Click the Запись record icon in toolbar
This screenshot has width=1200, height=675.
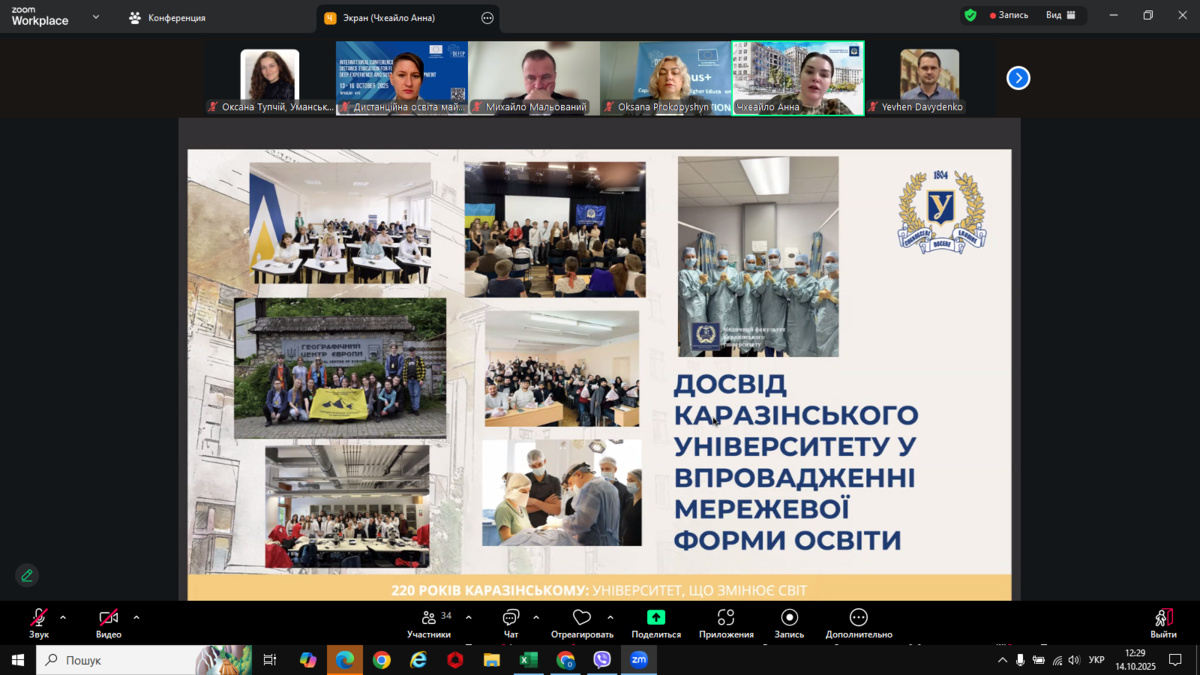point(789,618)
